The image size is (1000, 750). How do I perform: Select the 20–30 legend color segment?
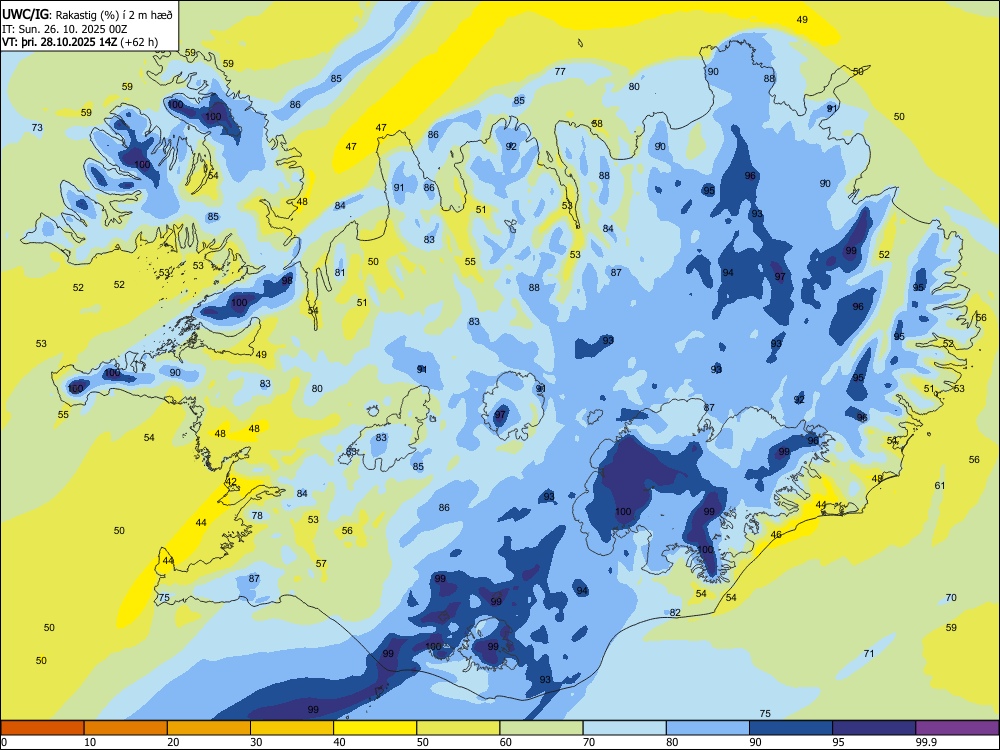209,728
